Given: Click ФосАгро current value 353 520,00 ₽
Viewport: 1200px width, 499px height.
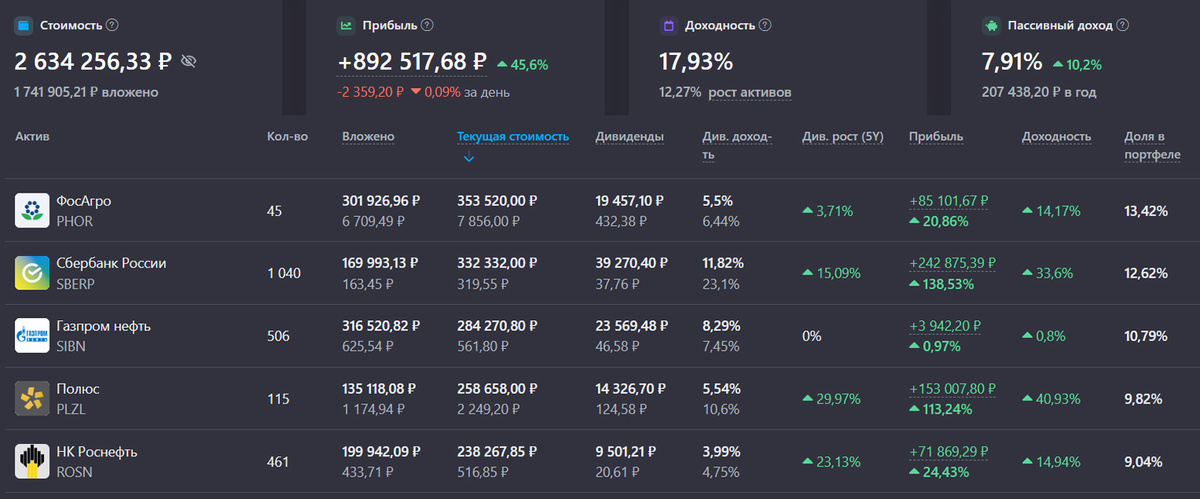Looking at the screenshot, I should pos(498,200).
